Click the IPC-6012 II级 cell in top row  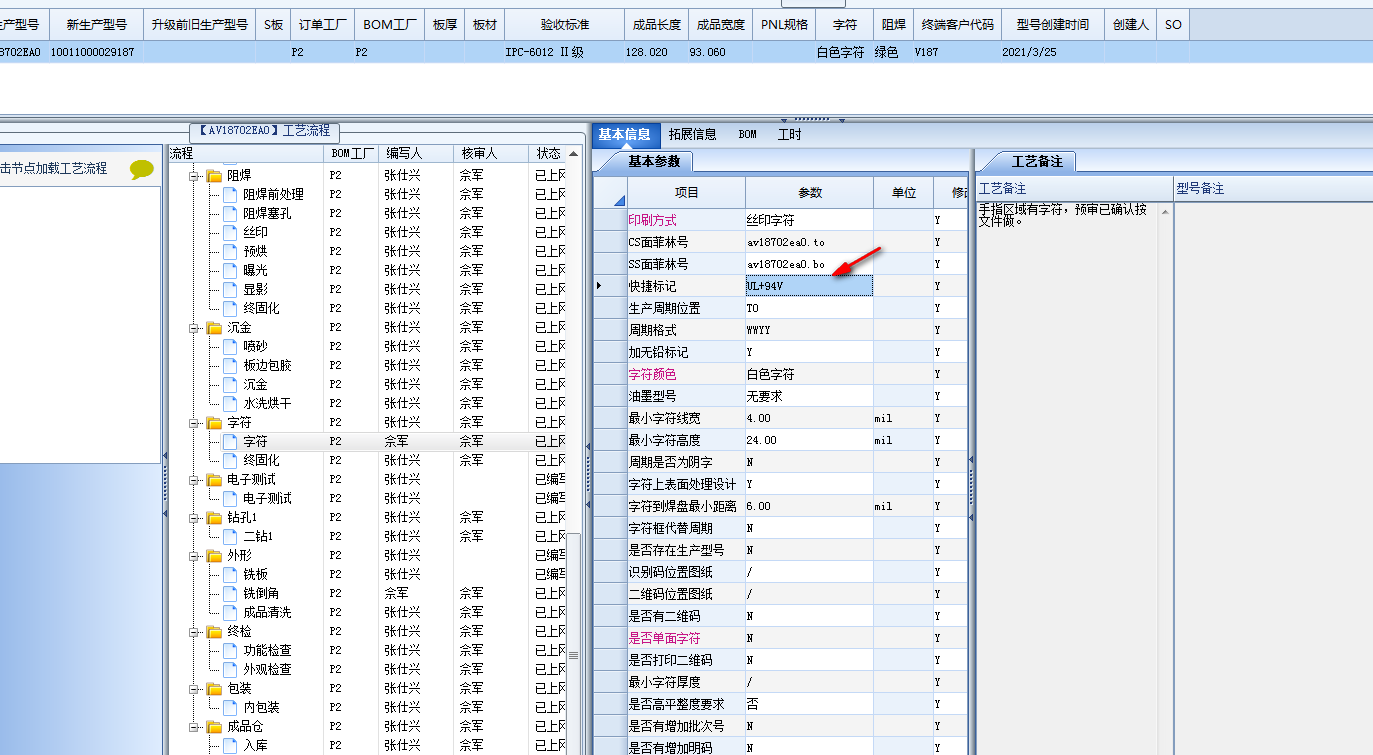tap(564, 52)
